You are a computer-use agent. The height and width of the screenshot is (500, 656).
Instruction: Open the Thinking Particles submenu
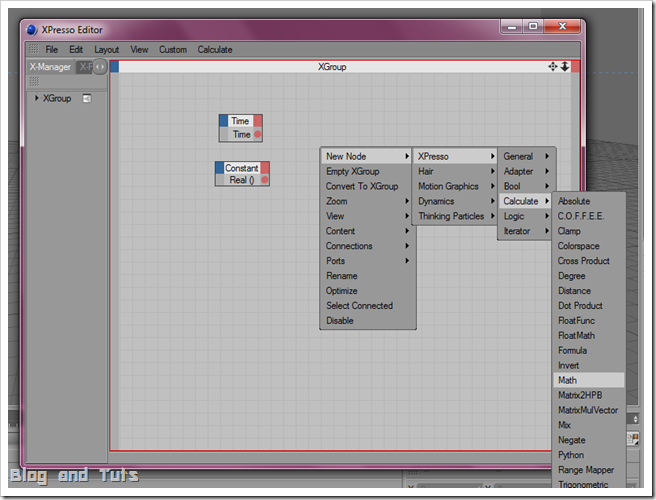coord(456,216)
